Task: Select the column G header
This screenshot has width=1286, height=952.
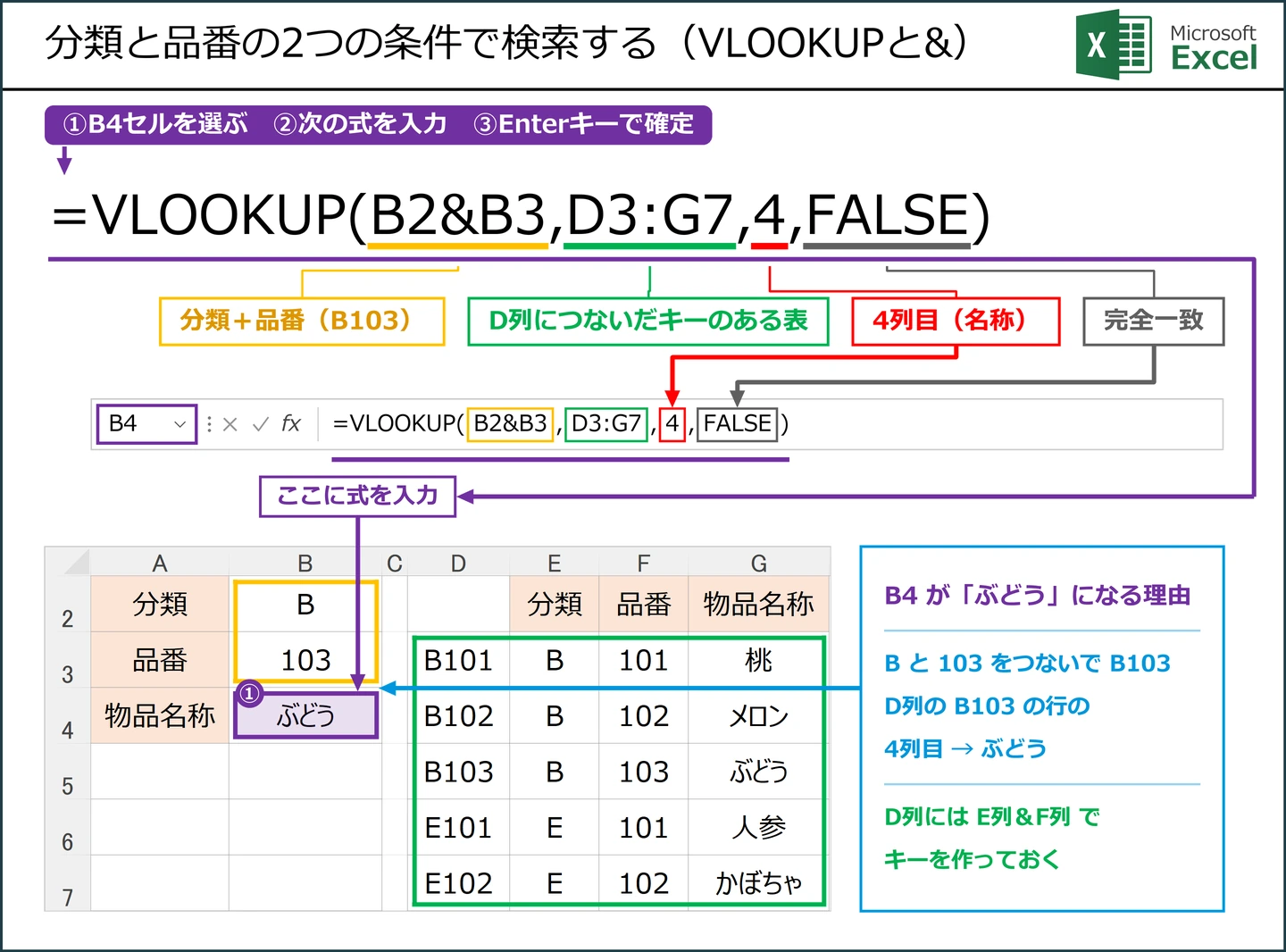Action: click(759, 563)
